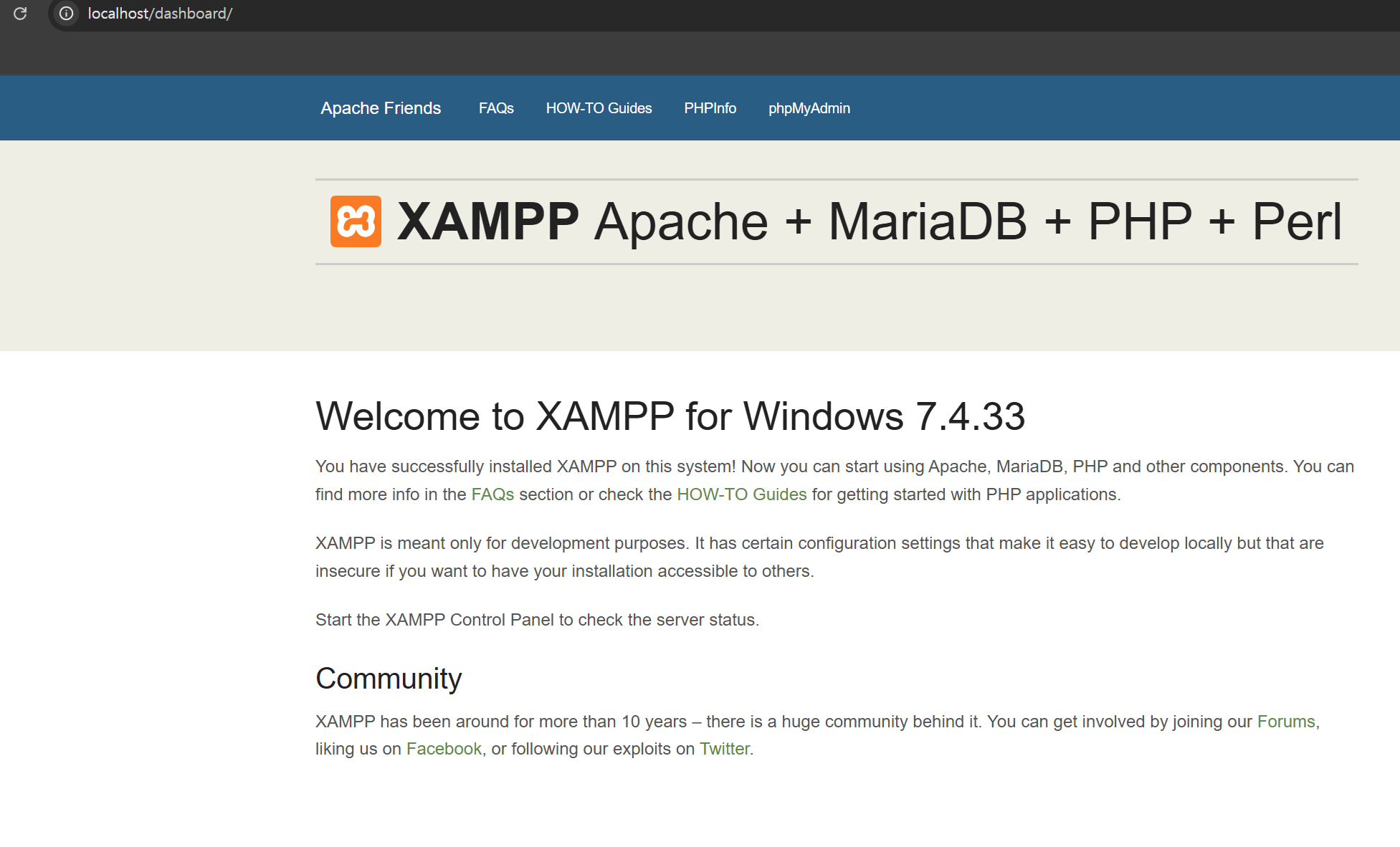Click the 'Start the XAMPP Control Panel' sentence

coord(537,620)
